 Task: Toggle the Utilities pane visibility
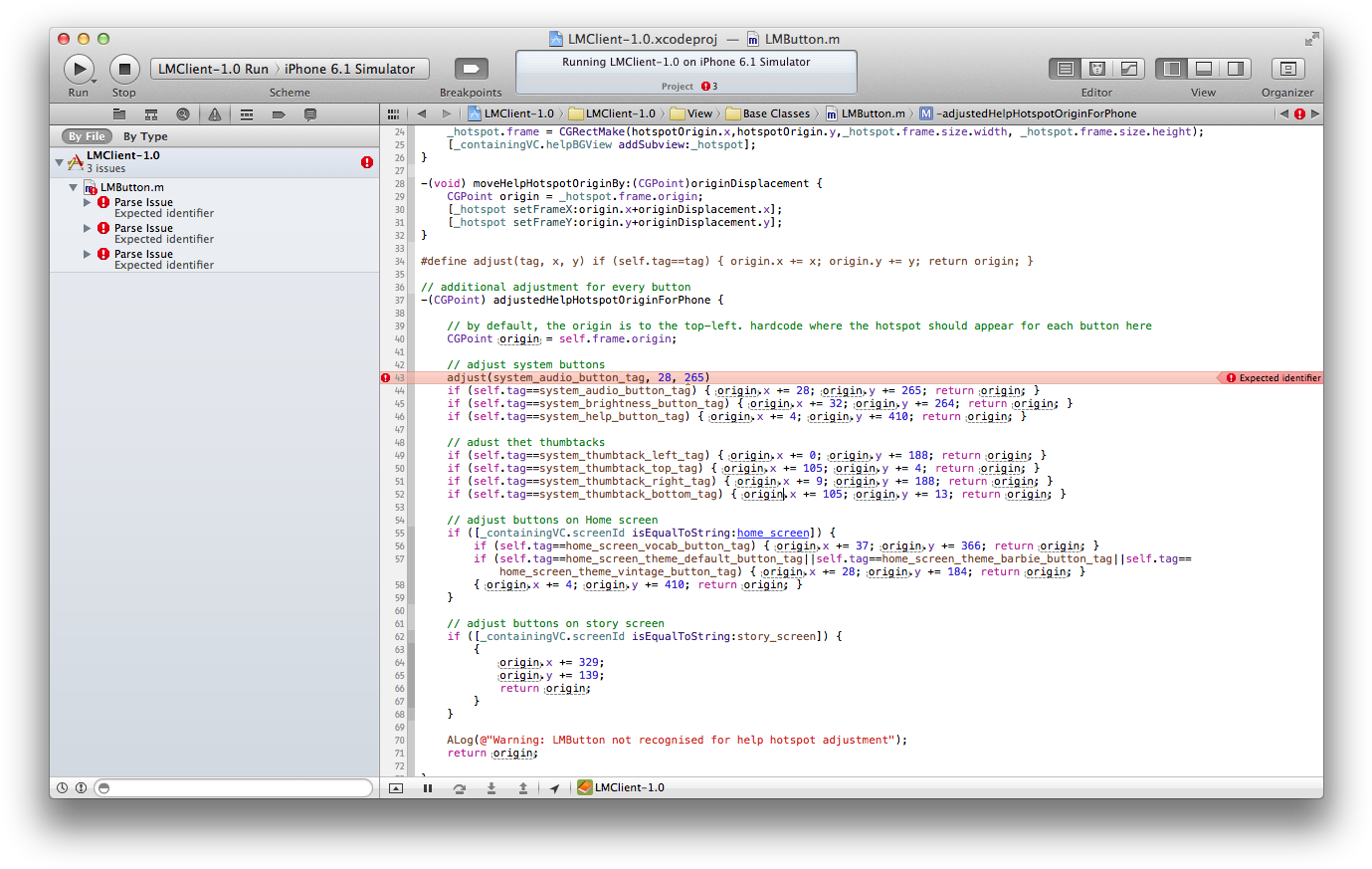(x=1236, y=69)
